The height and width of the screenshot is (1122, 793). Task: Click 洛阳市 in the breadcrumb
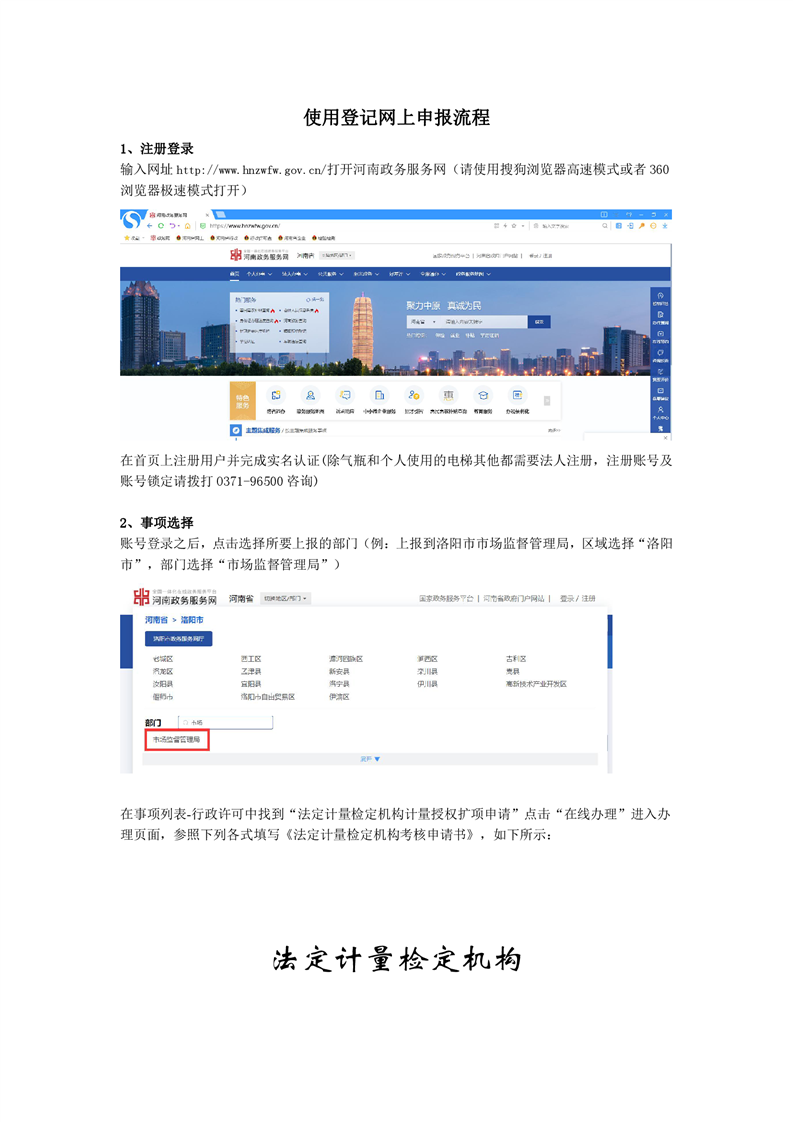point(192,620)
